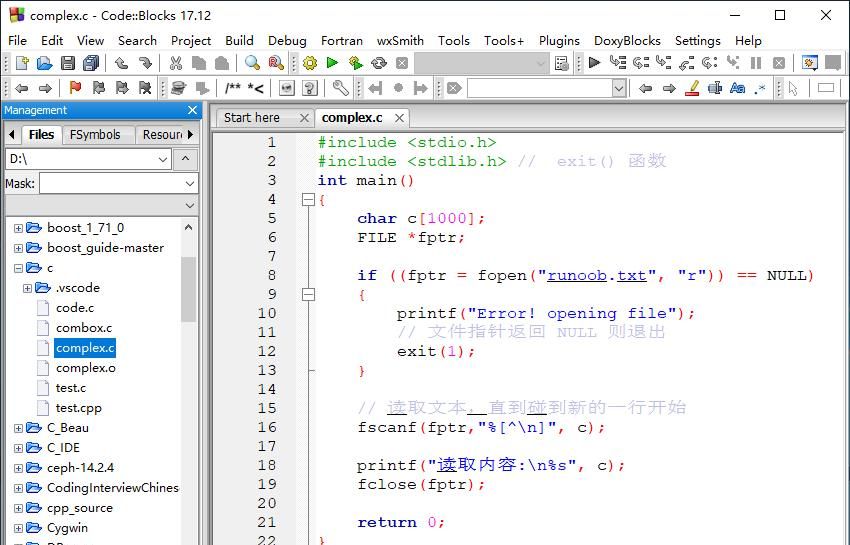Build the project with the gear icon
This screenshot has width=850, height=545.
310,63
